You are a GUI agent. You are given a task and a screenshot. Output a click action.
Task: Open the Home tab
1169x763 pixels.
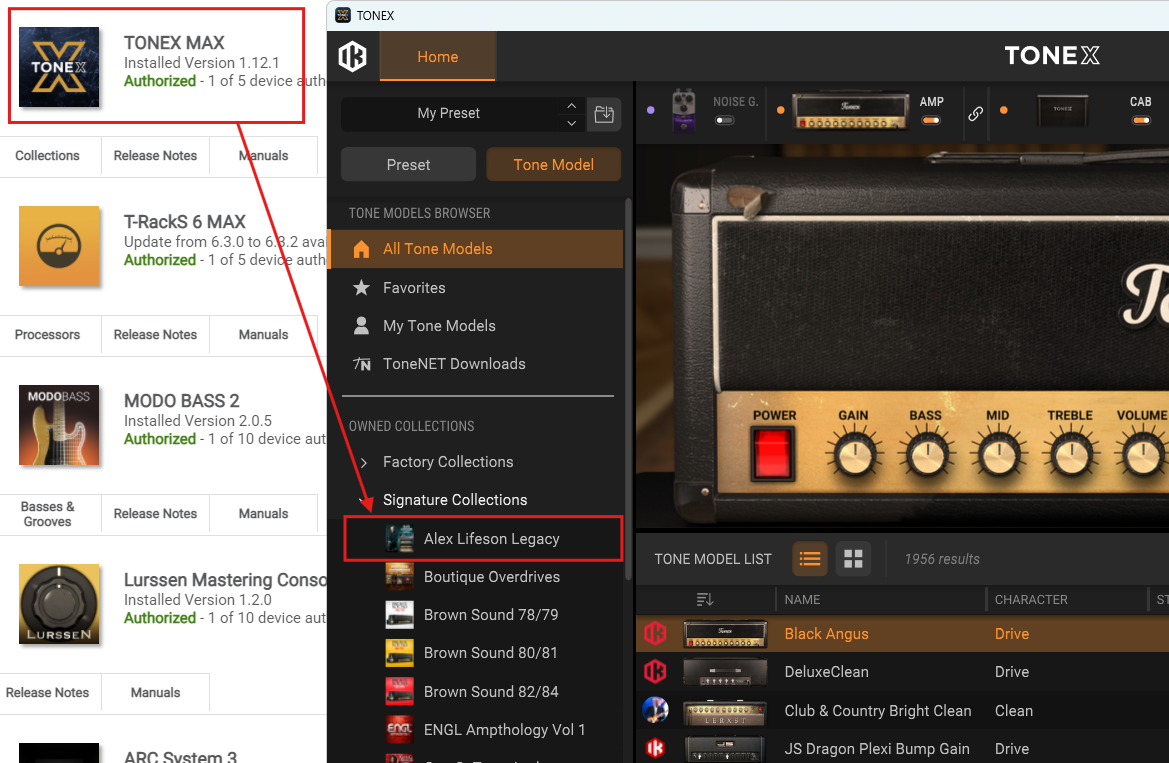[x=438, y=57]
